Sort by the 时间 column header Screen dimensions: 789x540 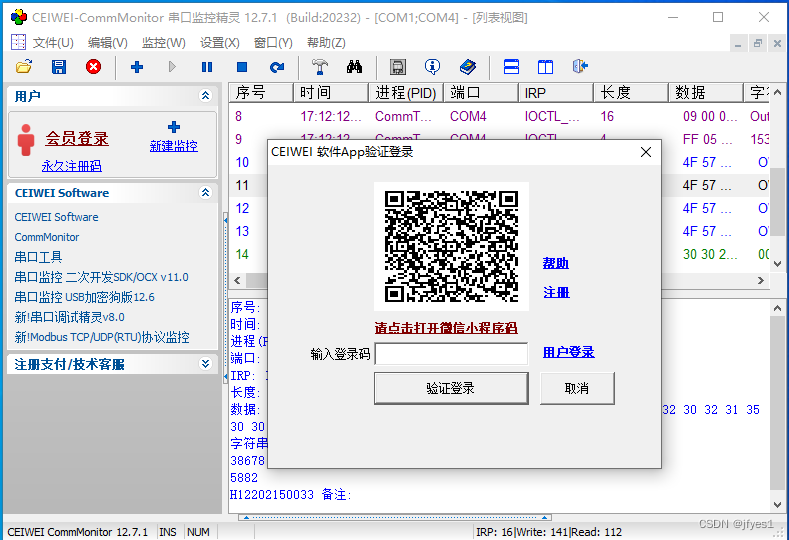coord(331,93)
